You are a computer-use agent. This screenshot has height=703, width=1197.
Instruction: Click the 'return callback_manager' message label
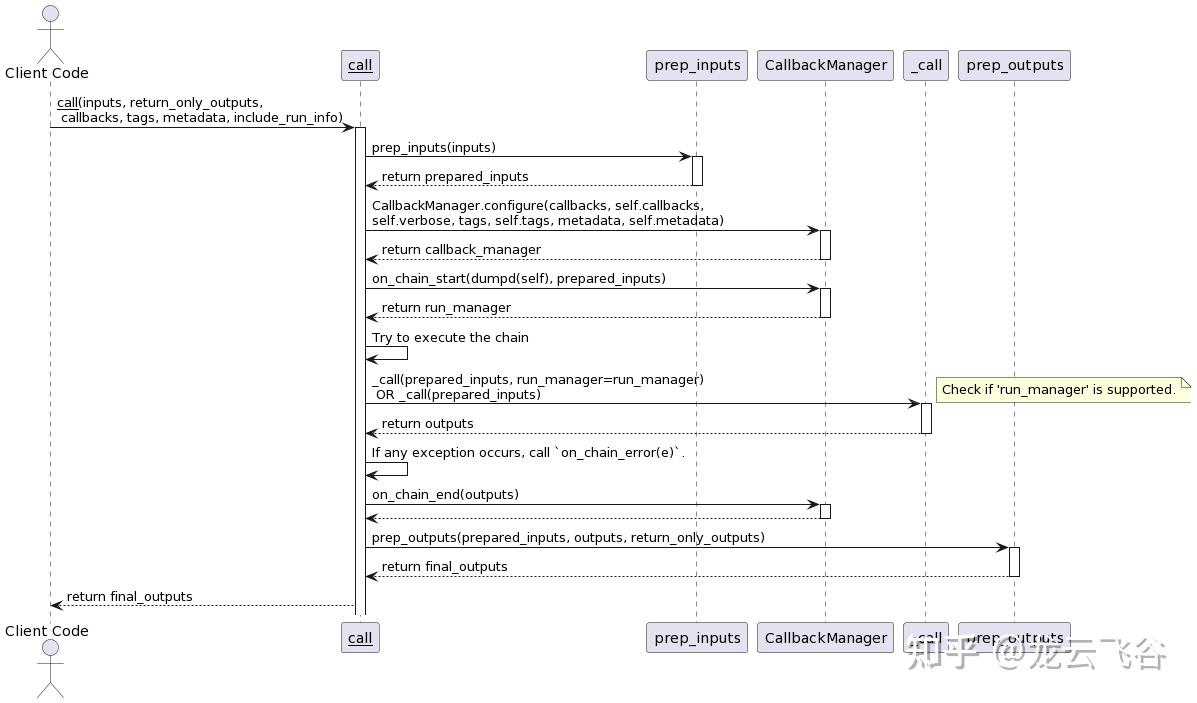[461, 250]
